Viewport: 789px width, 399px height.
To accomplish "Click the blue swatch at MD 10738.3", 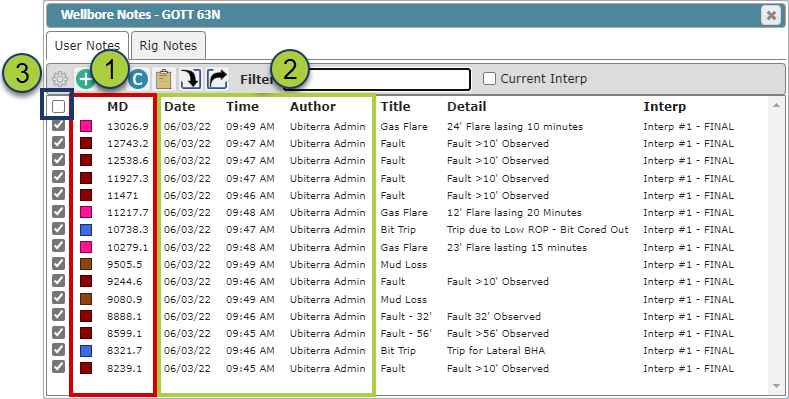I will [86, 229].
